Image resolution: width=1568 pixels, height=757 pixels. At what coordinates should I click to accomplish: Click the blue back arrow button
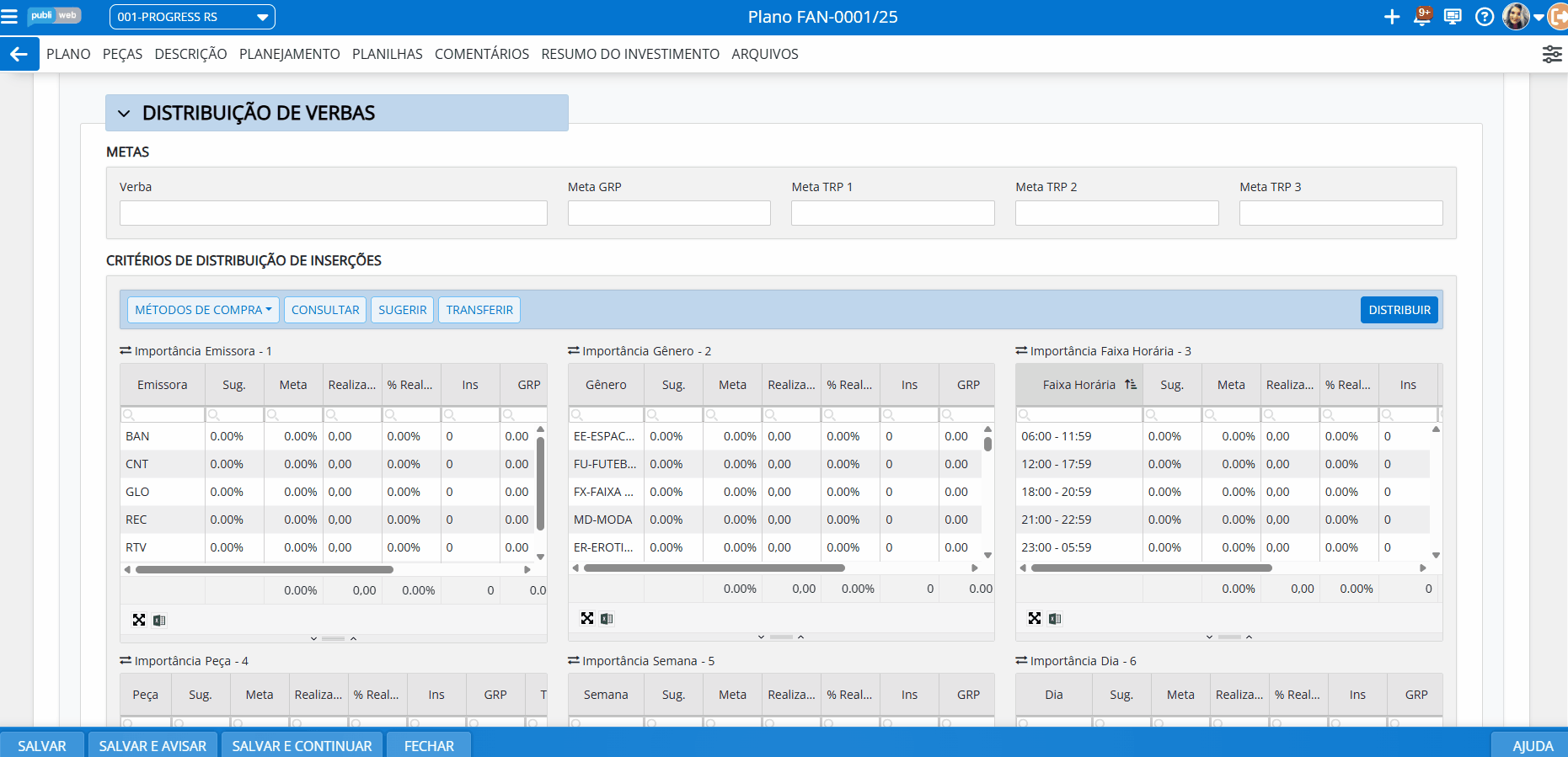(19, 54)
